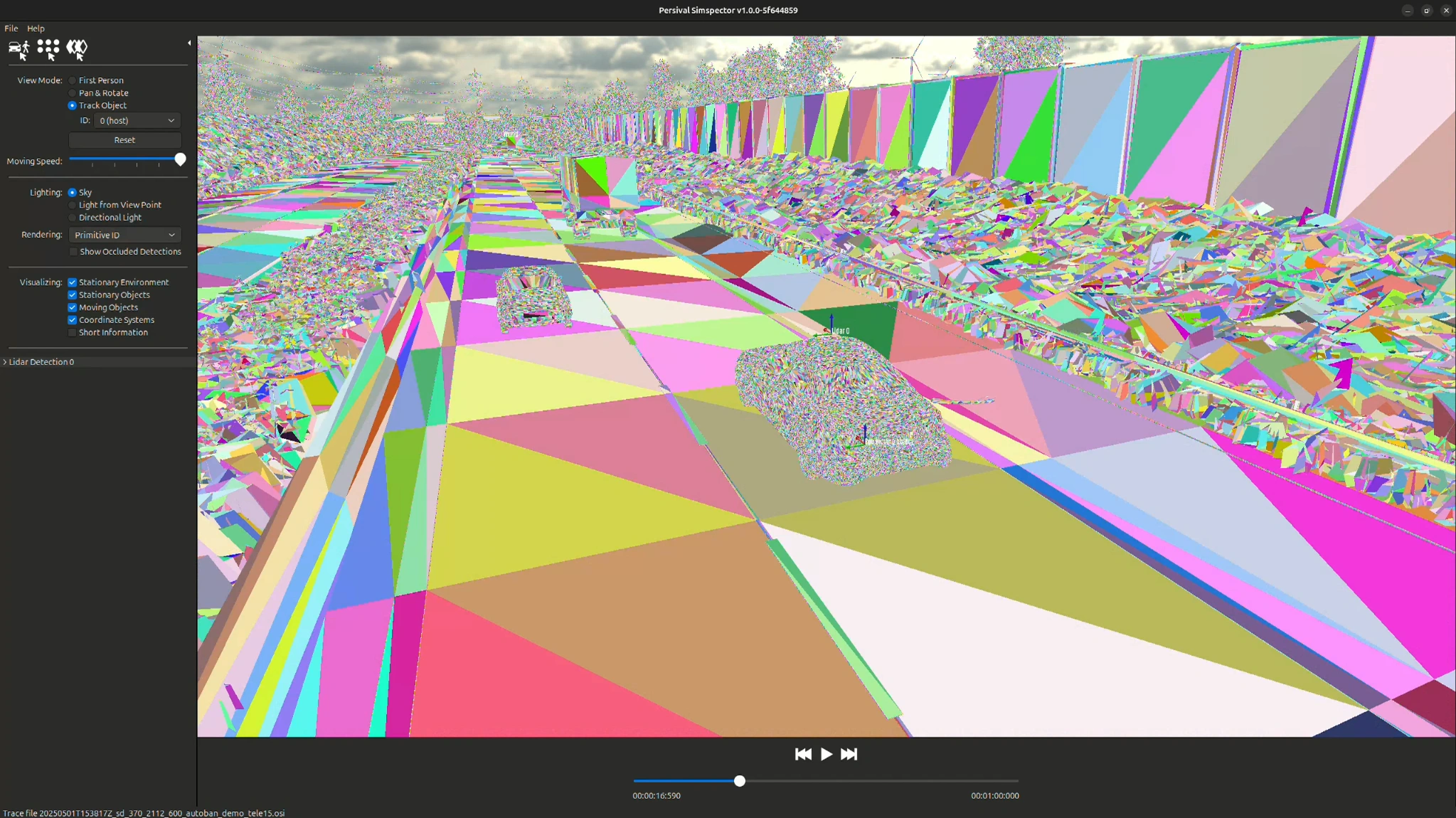
Task: Enable Show Occluded Detections checkbox
Action: pyautogui.click(x=73, y=252)
